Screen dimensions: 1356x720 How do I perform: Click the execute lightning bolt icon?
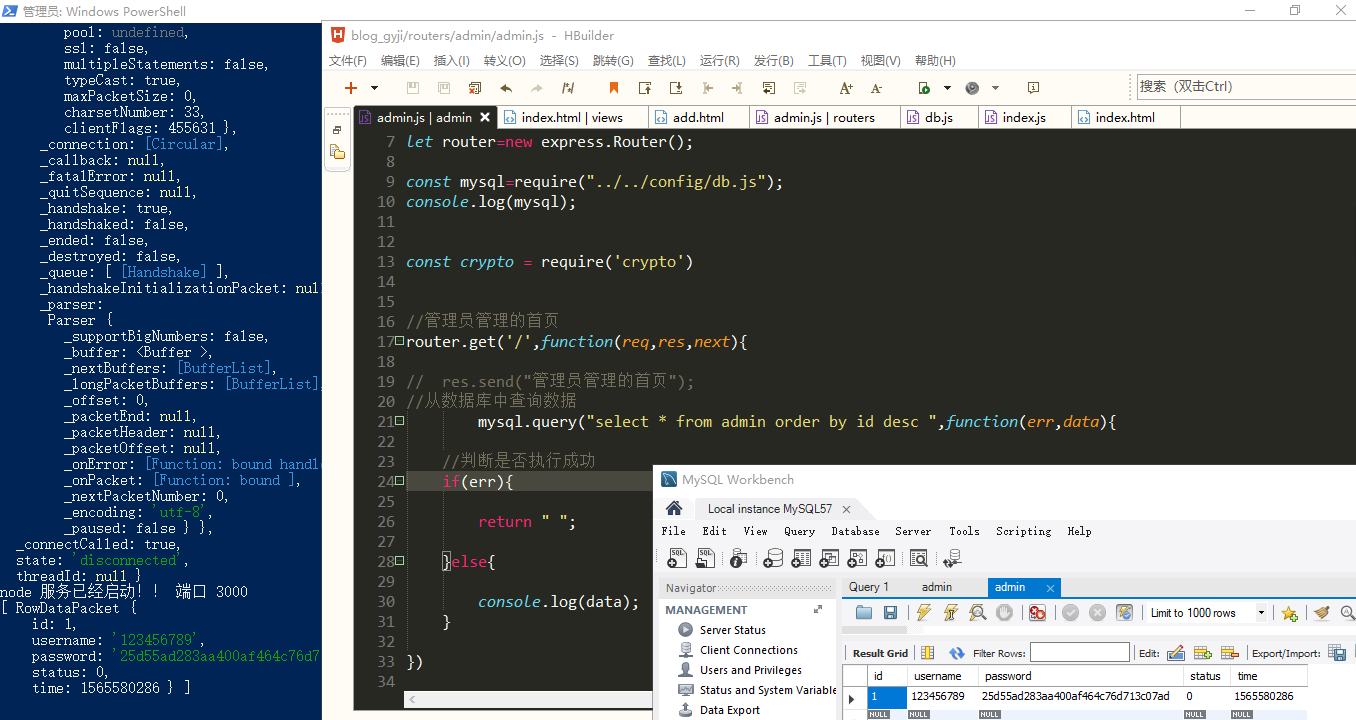click(924, 613)
